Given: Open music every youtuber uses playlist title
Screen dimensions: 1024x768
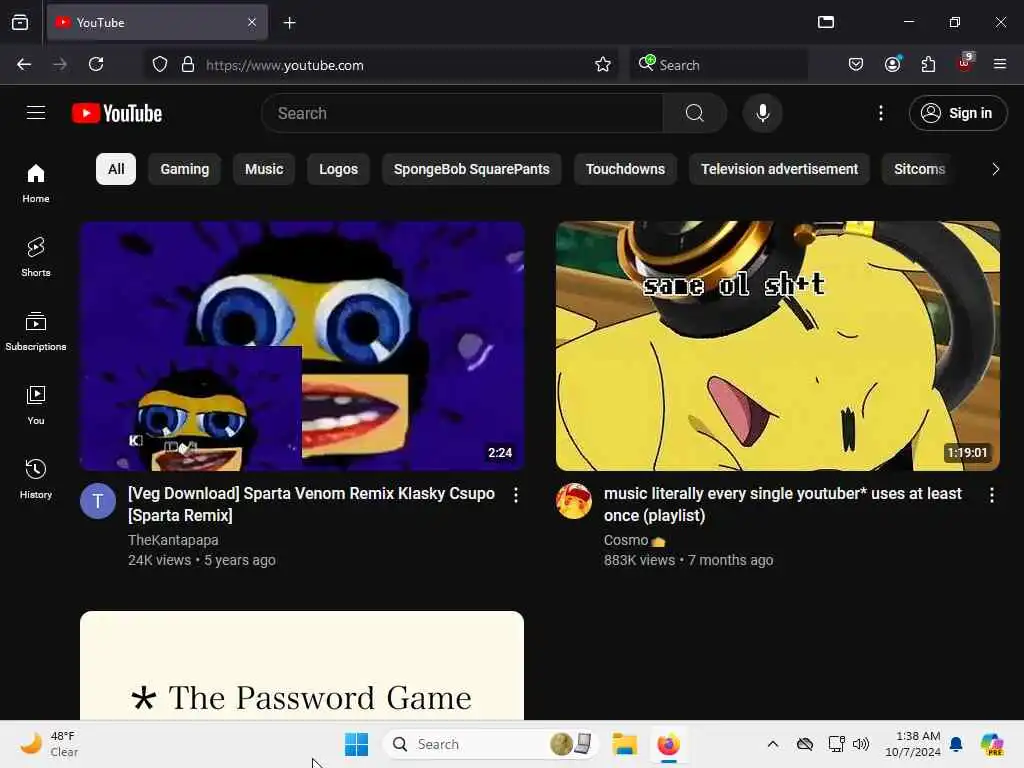Looking at the screenshot, I should click(x=782, y=504).
